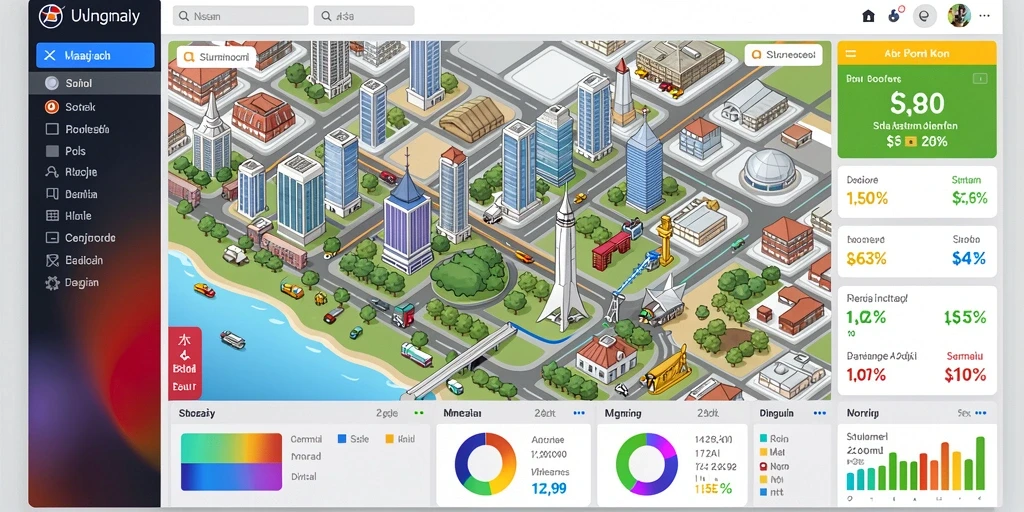This screenshot has width=1024, height=512.
Task: Click the round 'e' icon in top bar
Action: (x=924, y=16)
